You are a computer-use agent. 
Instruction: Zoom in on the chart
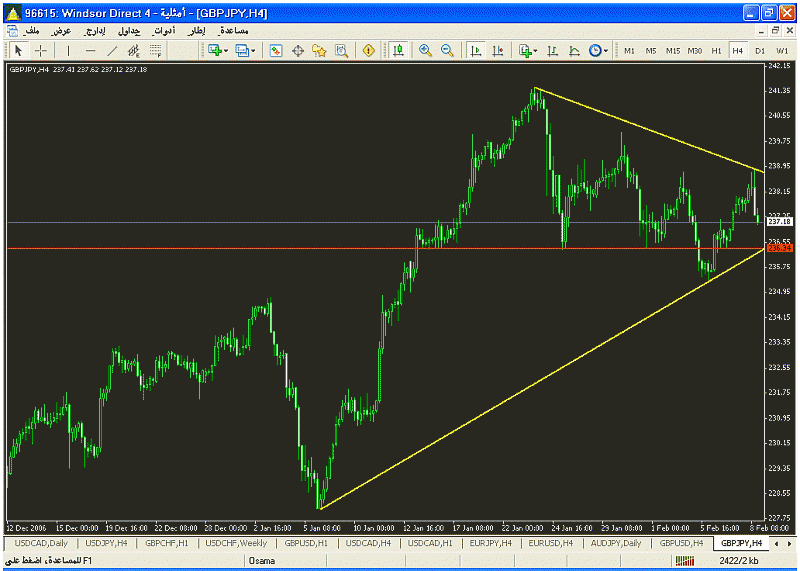[x=425, y=51]
